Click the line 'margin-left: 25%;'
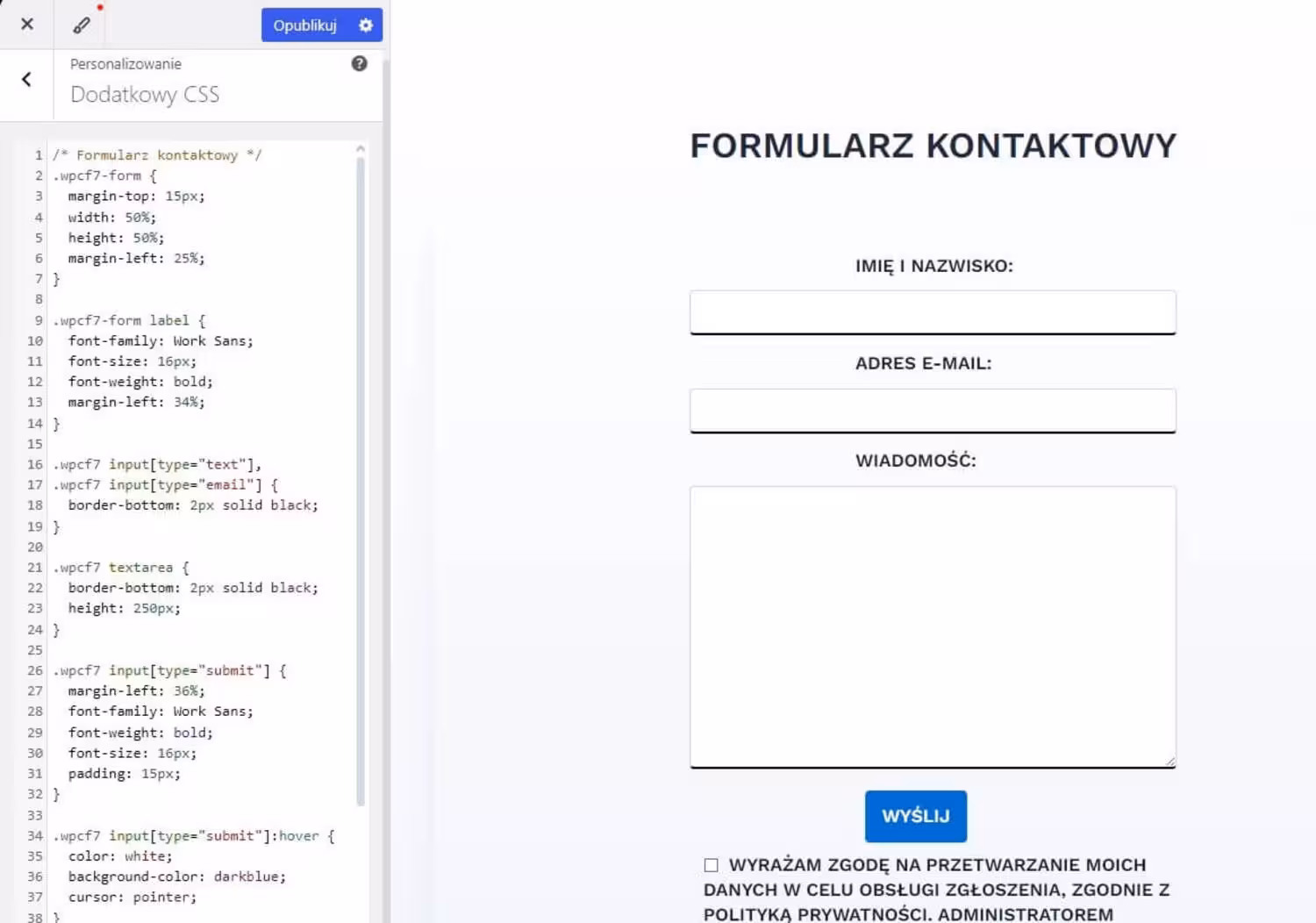The width and height of the screenshot is (1316, 923). point(136,259)
